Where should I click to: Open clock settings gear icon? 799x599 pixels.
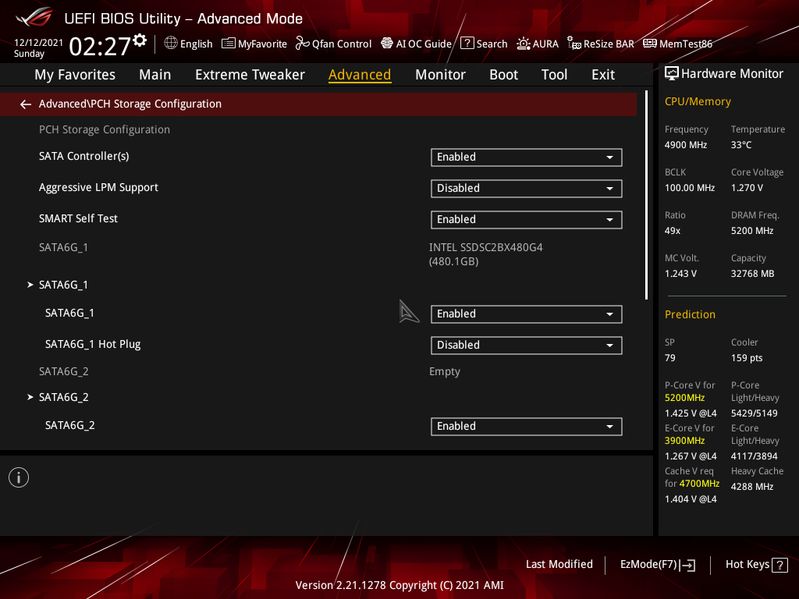tap(140, 40)
